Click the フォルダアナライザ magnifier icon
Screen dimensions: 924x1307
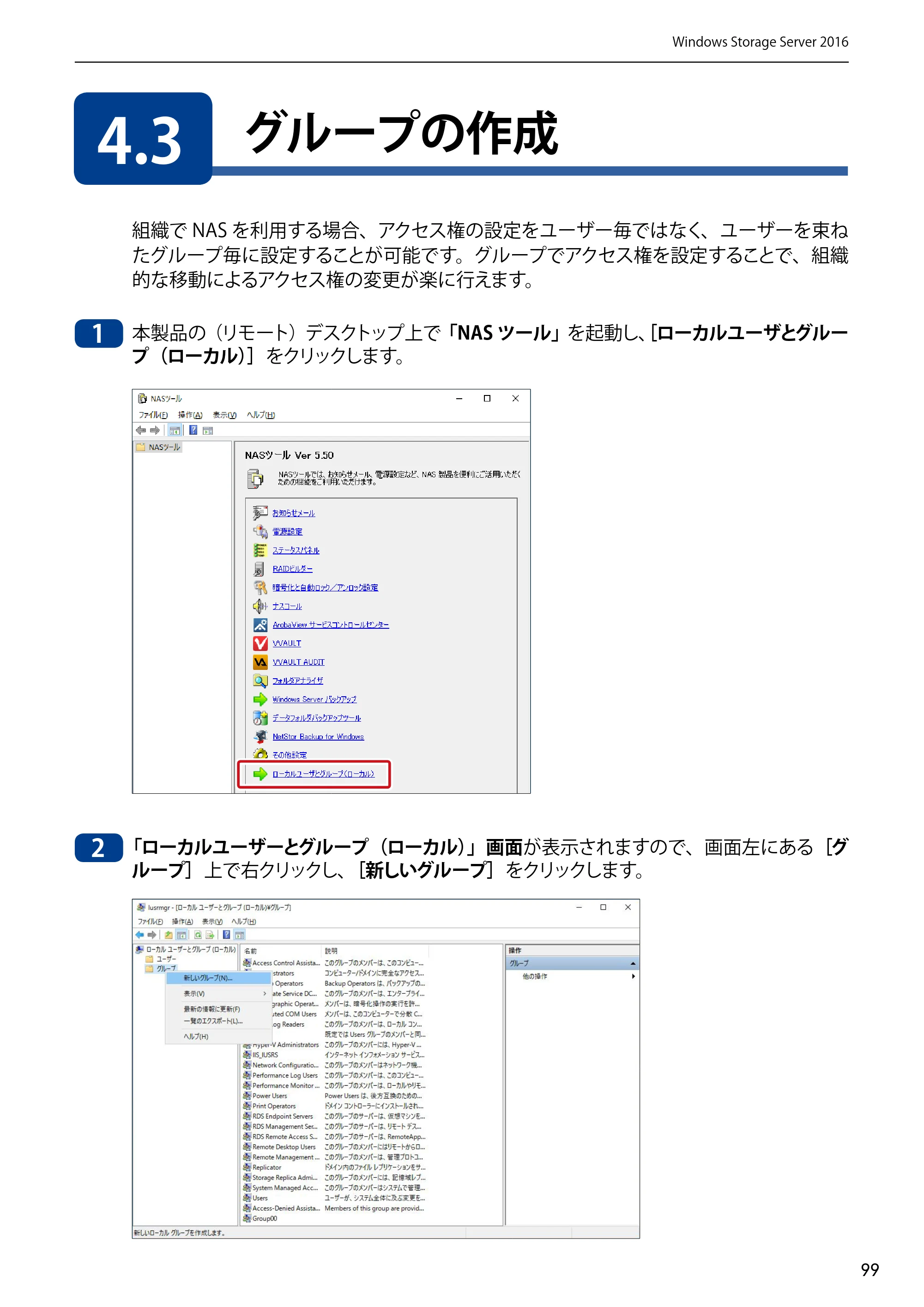(x=260, y=680)
